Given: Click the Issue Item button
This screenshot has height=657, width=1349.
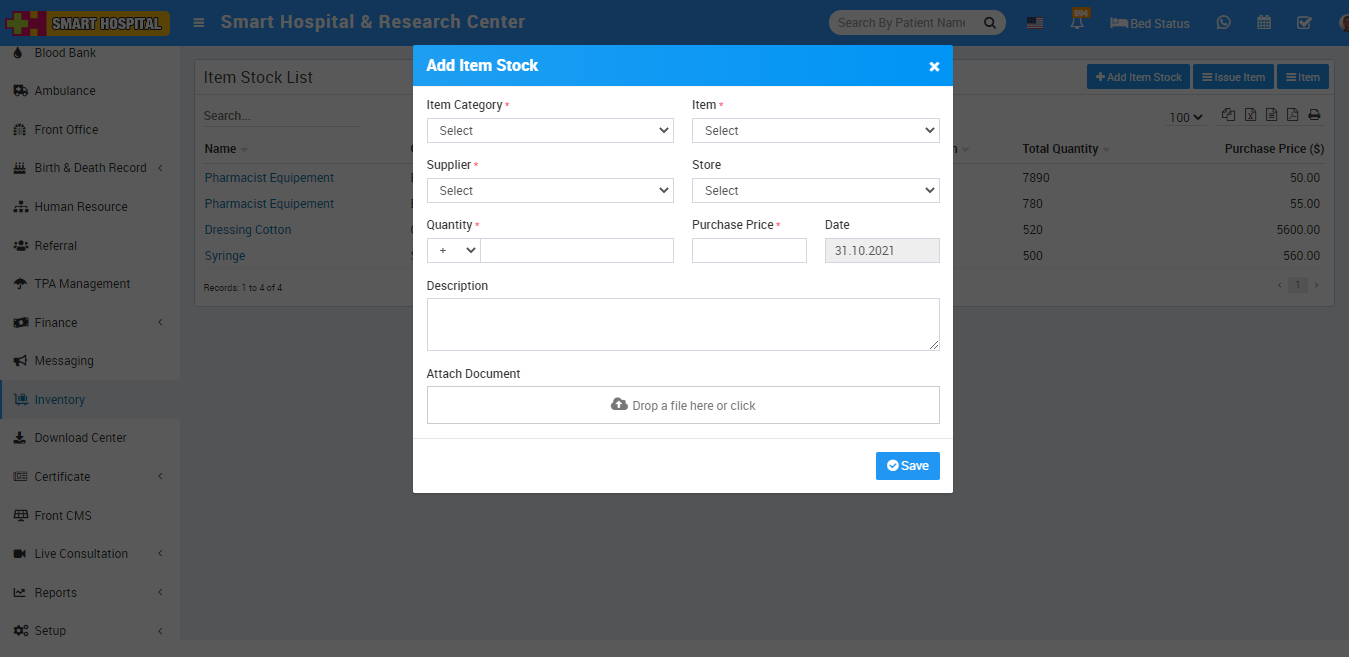Looking at the screenshot, I should [1233, 77].
